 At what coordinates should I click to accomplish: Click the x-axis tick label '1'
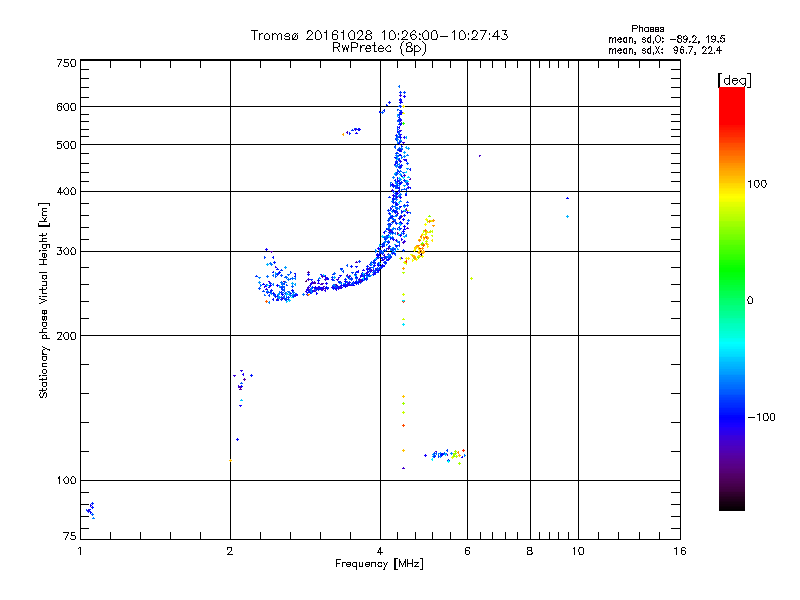tap(80, 551)
